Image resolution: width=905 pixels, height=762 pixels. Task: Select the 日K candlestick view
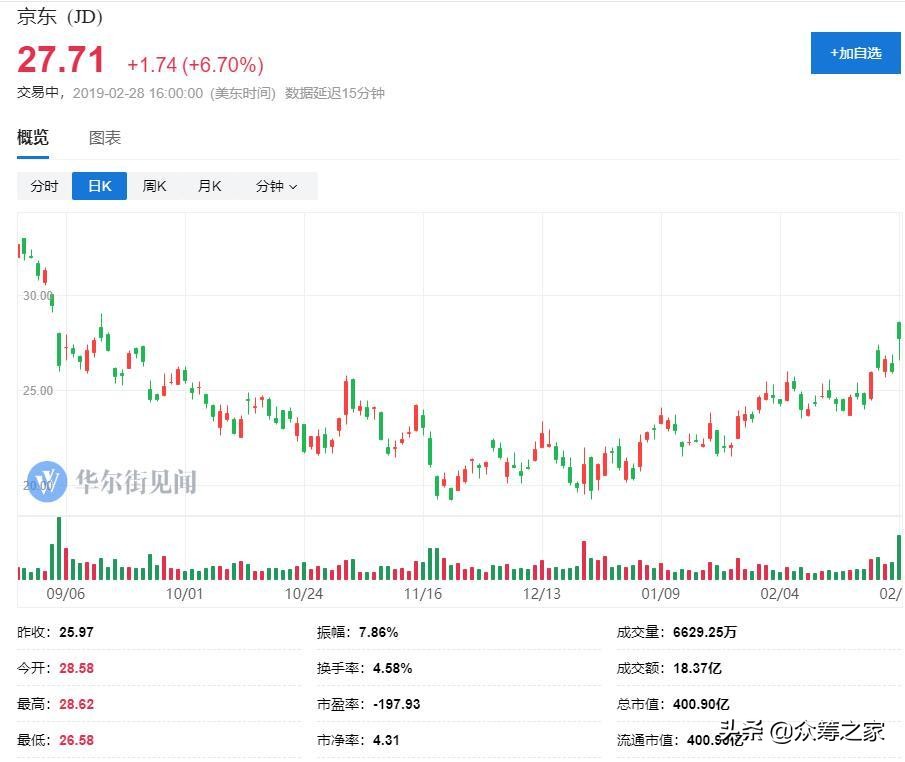99,186
